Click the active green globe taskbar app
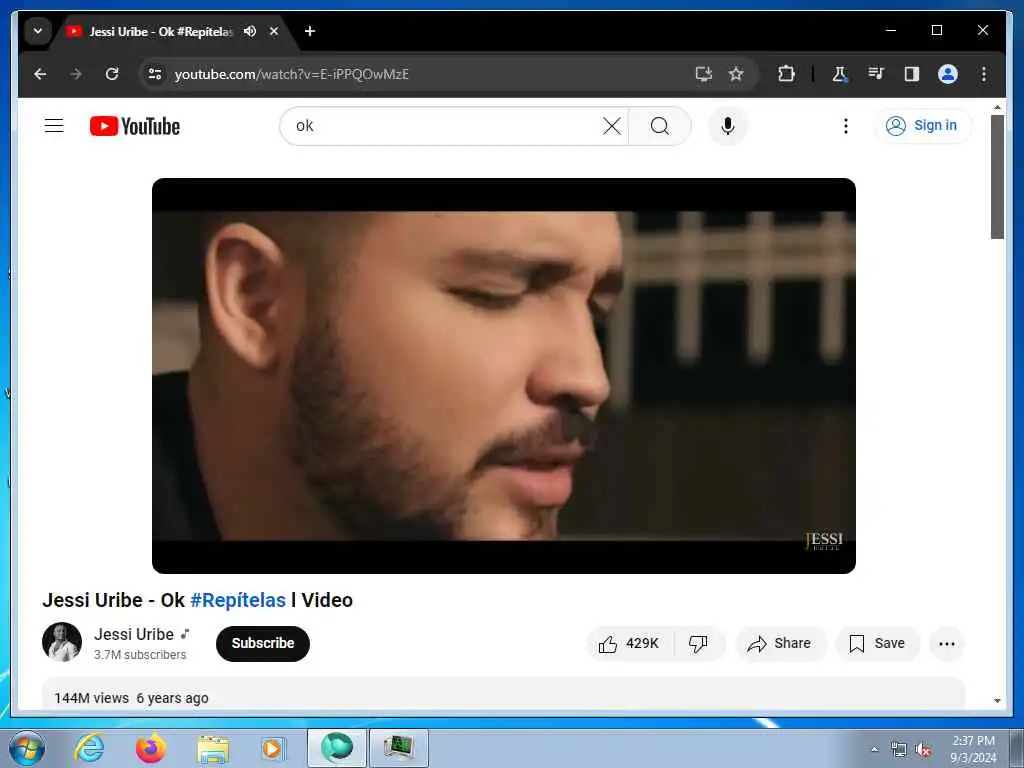 (x=337, y=748)
